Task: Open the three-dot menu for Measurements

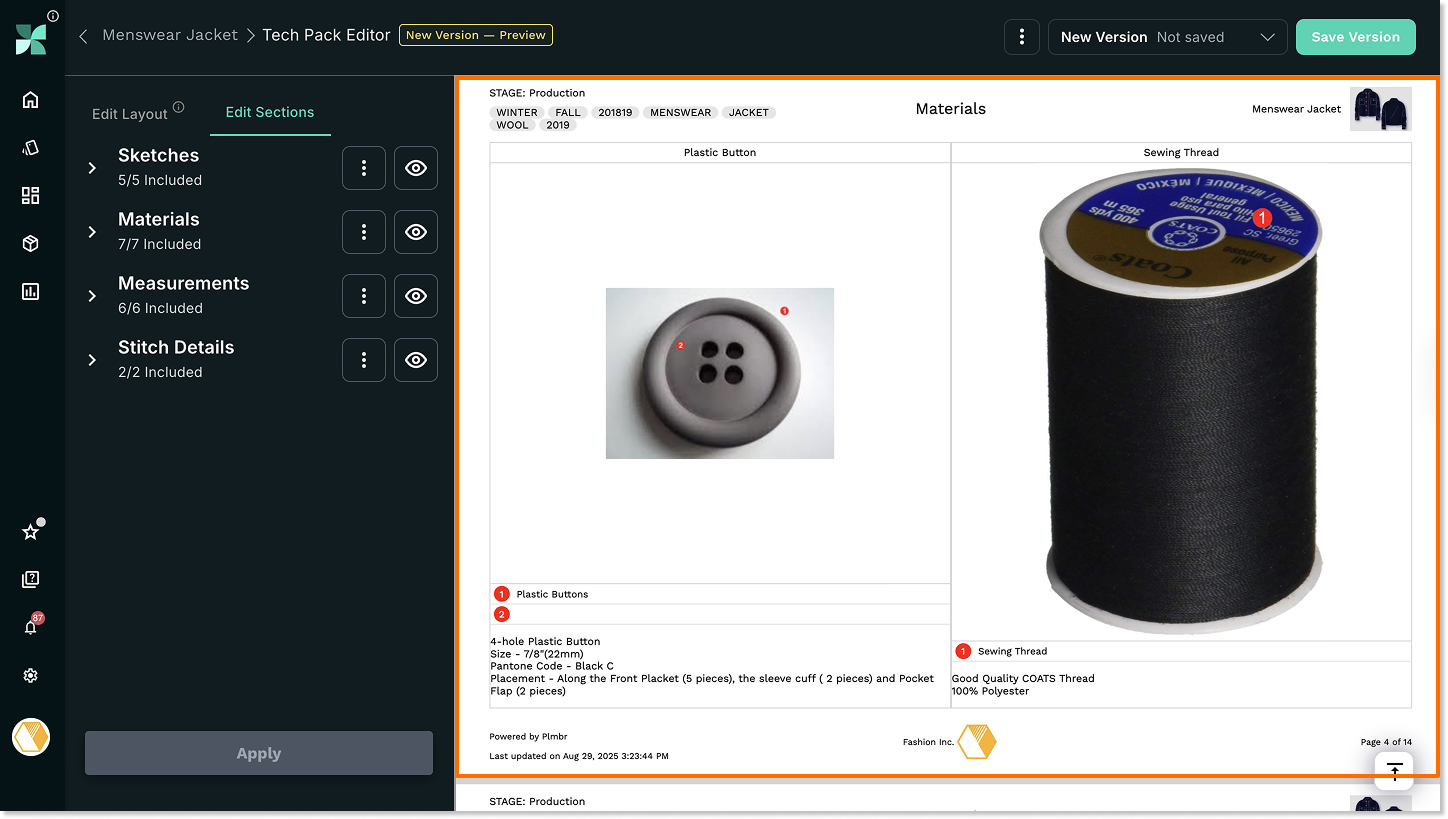Action: point(364,296)
